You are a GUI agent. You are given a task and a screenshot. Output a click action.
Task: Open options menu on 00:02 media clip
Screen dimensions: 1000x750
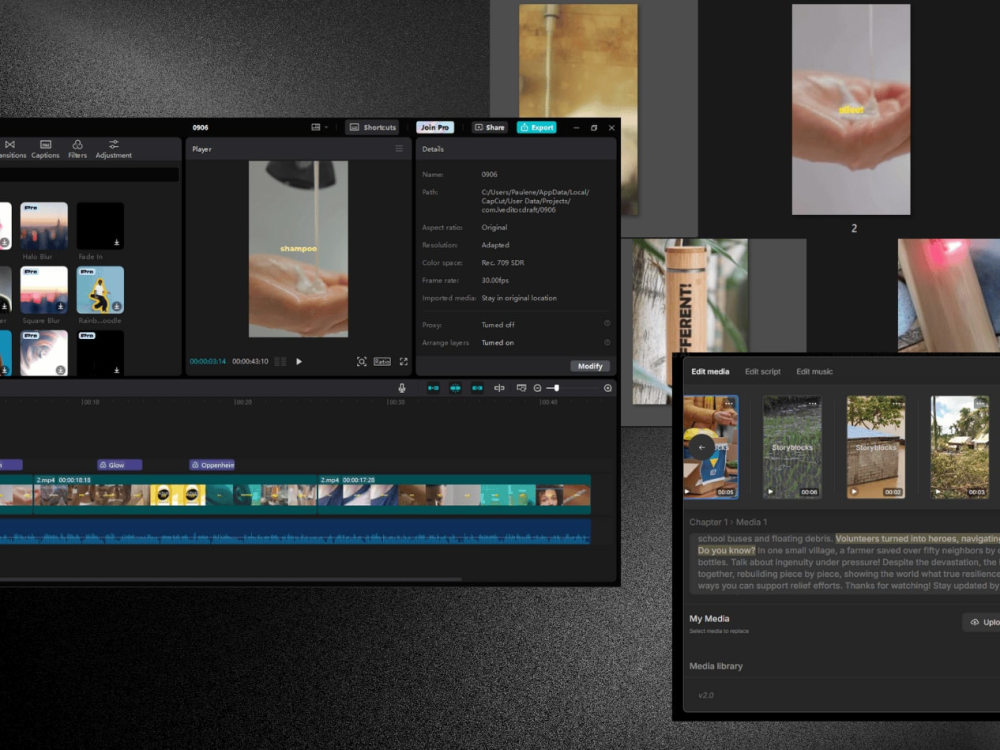coord(896,403)
